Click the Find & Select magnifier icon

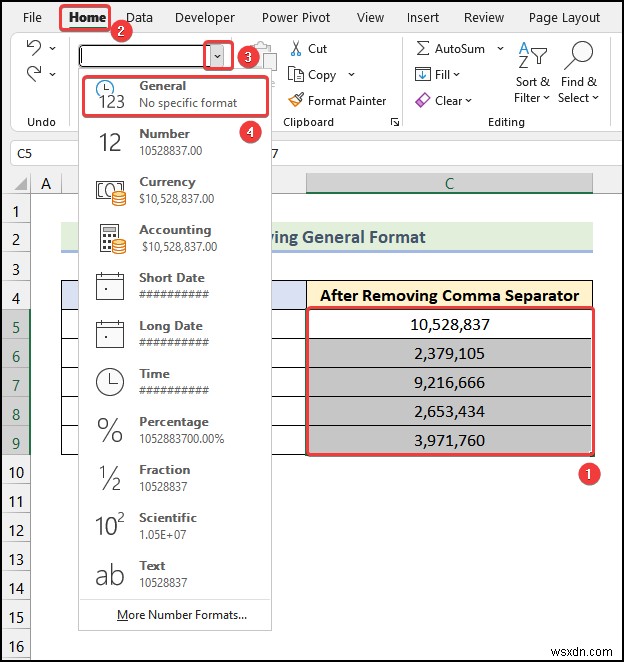[x=578, y=55]
